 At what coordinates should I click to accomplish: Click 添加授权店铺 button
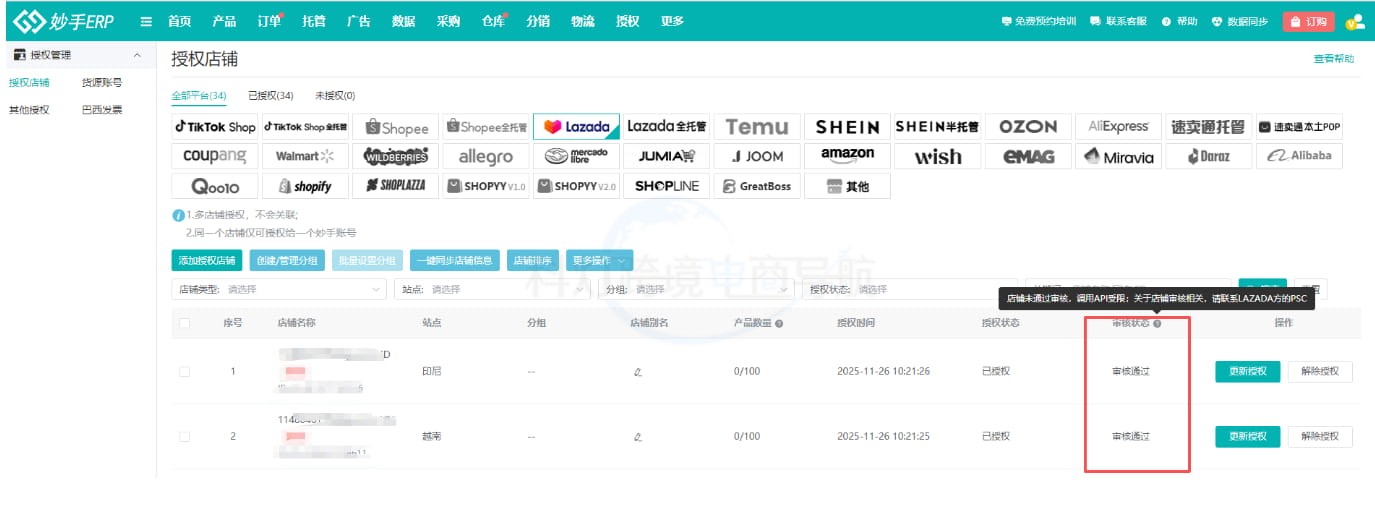click(x=207, y=260)
